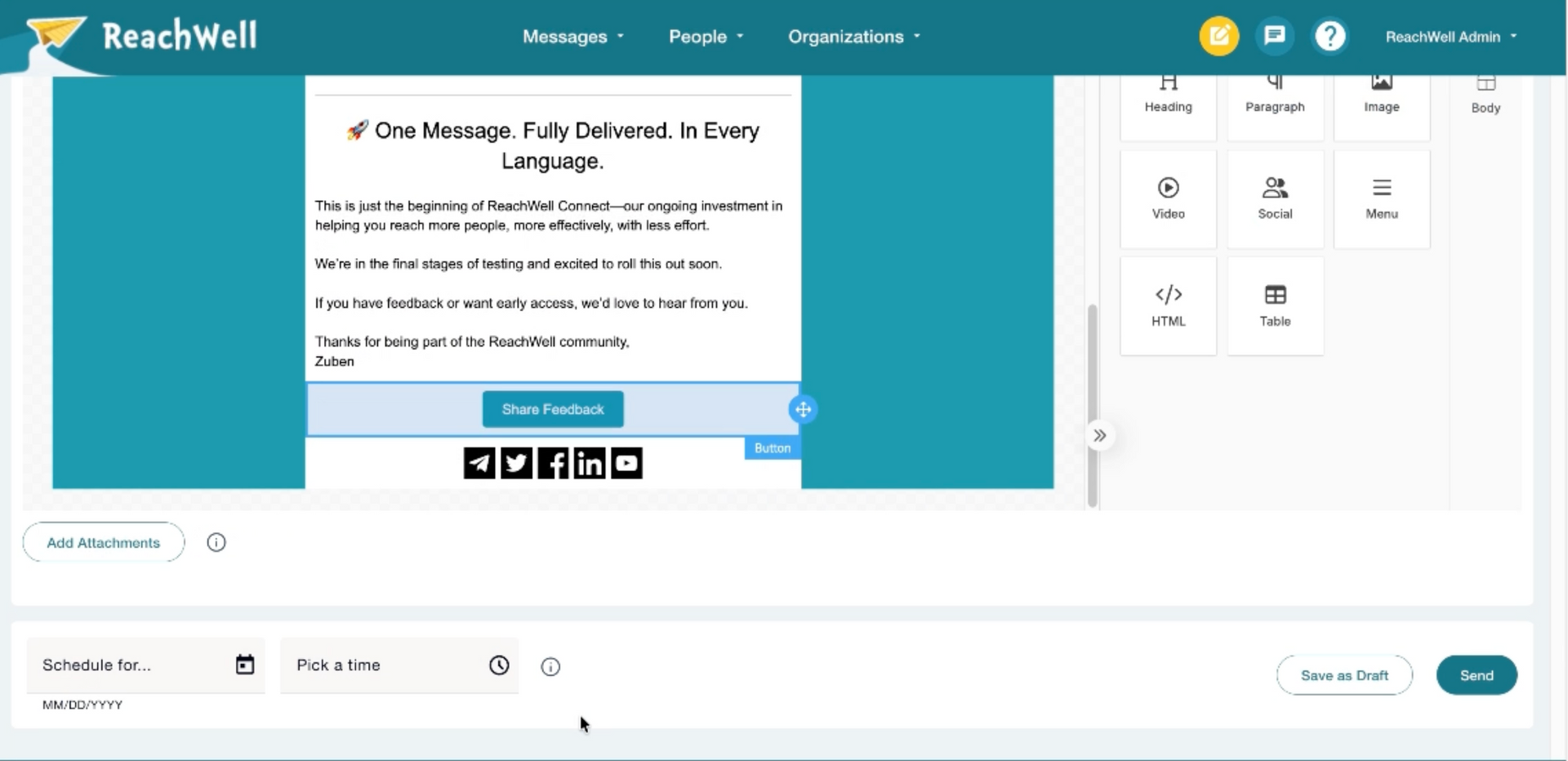Open the clock time picker icon

point(499,665)
